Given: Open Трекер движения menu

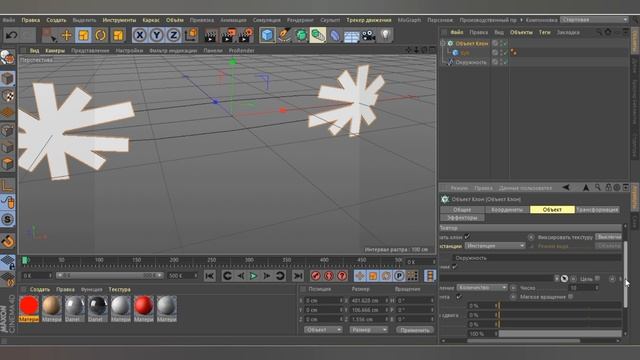Looking at the screenshot, I should pos(369,20).
